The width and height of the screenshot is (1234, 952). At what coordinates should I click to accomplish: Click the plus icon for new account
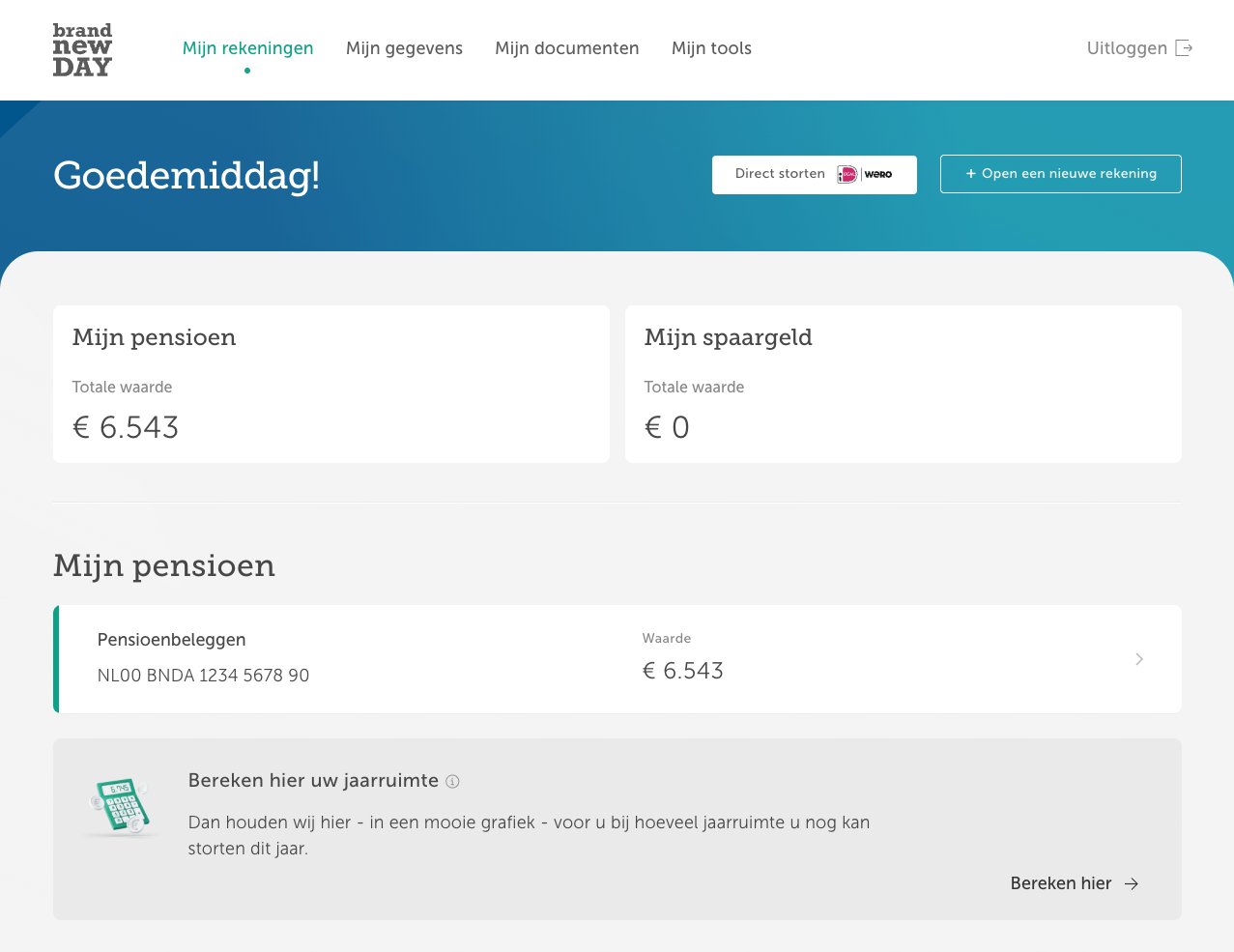point(970,174)
